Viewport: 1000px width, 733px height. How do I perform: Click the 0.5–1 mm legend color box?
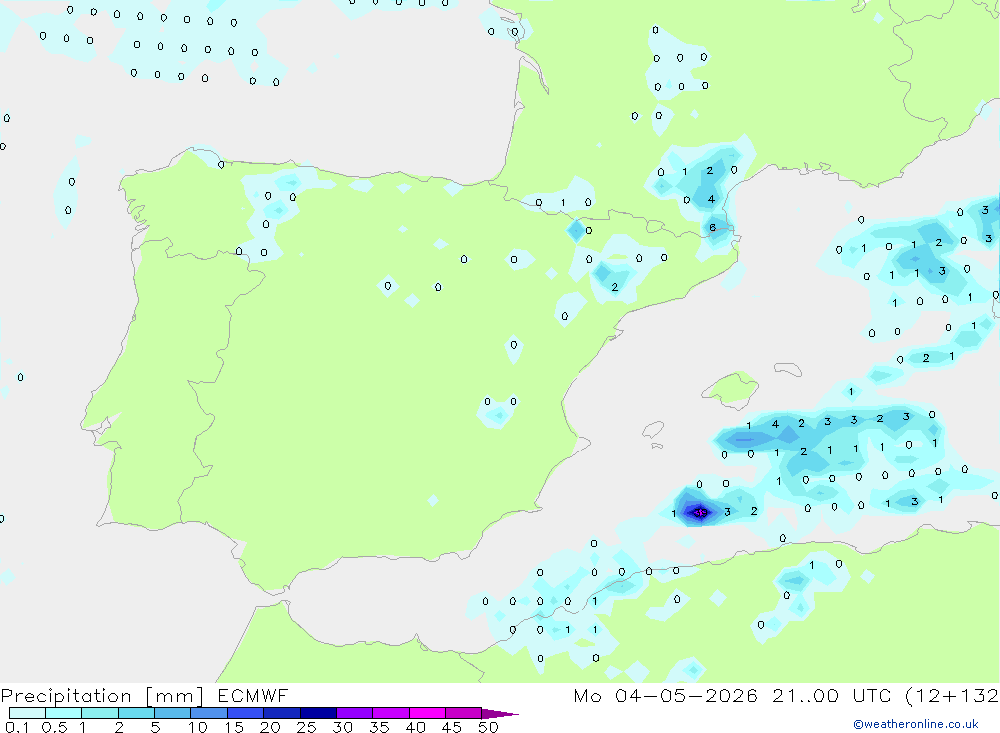[x=63, y=713]
